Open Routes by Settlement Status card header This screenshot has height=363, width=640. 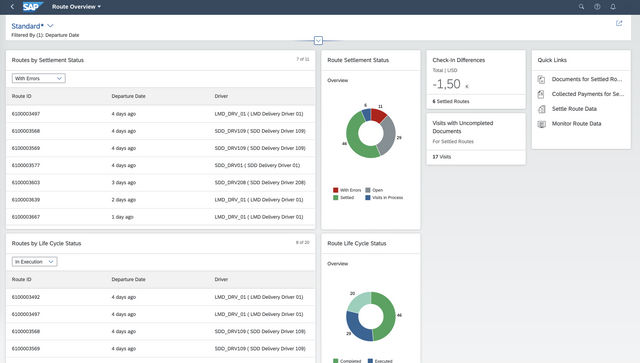coord(160,60)
